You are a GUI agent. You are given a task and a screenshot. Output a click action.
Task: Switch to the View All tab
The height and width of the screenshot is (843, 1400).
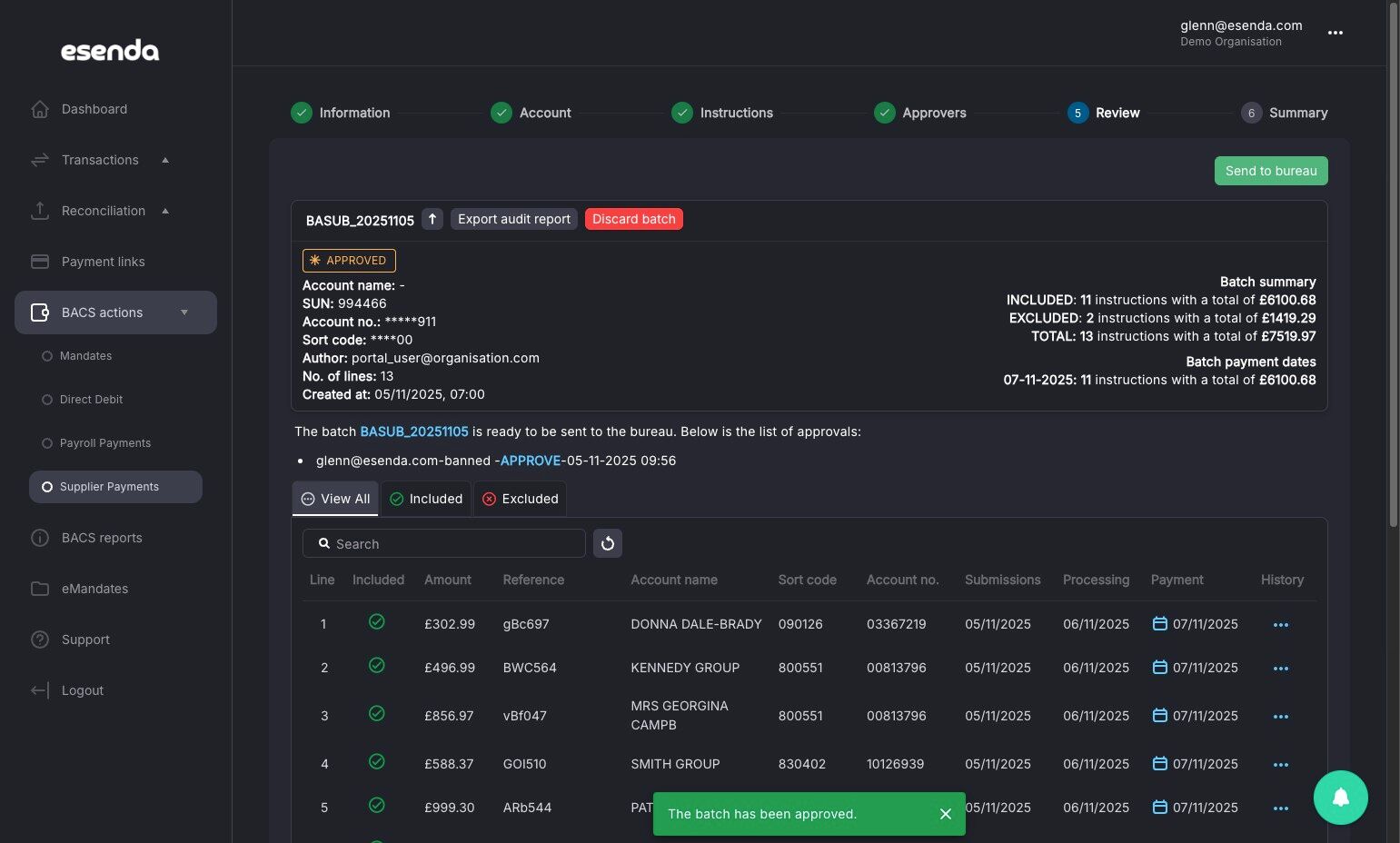coord(335,499)
